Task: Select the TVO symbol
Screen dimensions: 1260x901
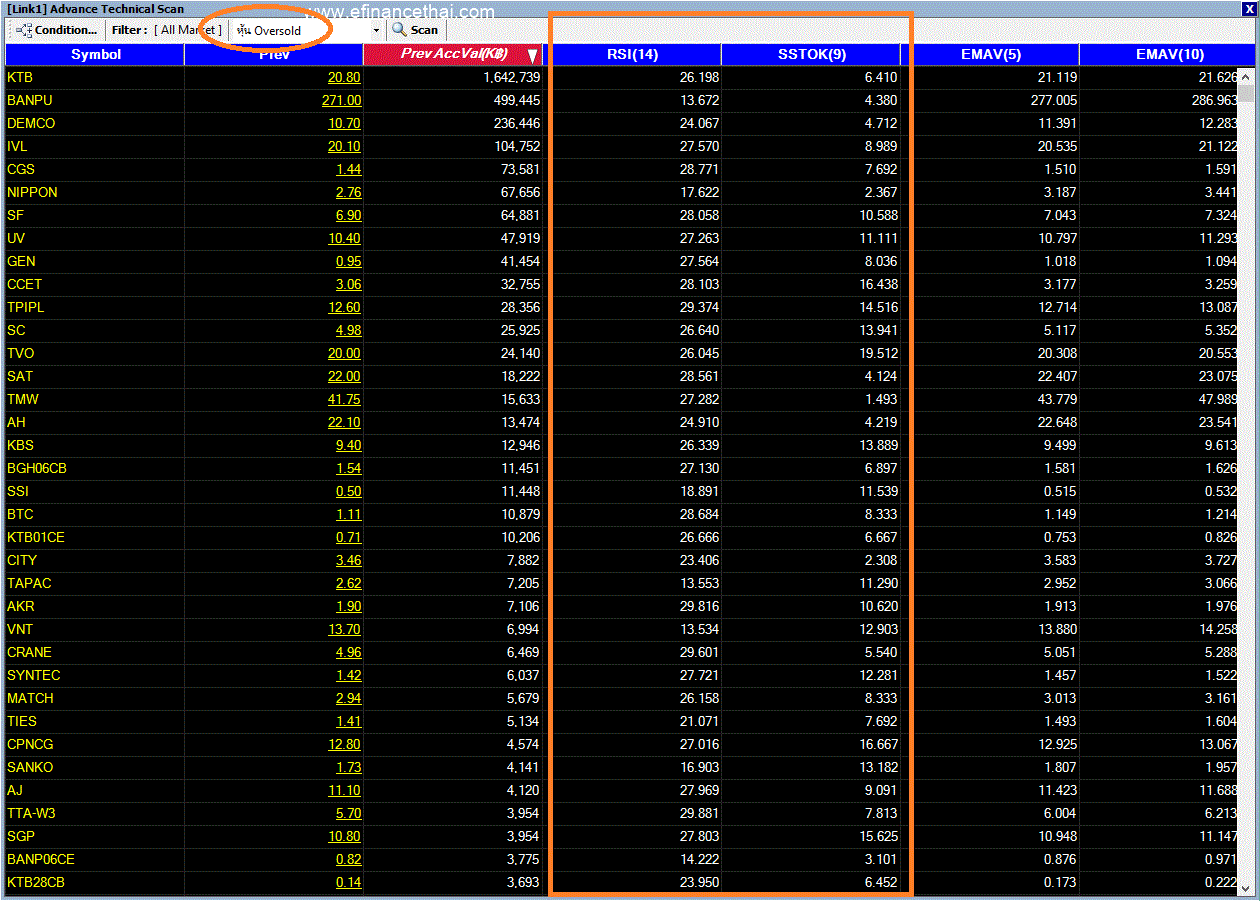Action: pos(20,353)
